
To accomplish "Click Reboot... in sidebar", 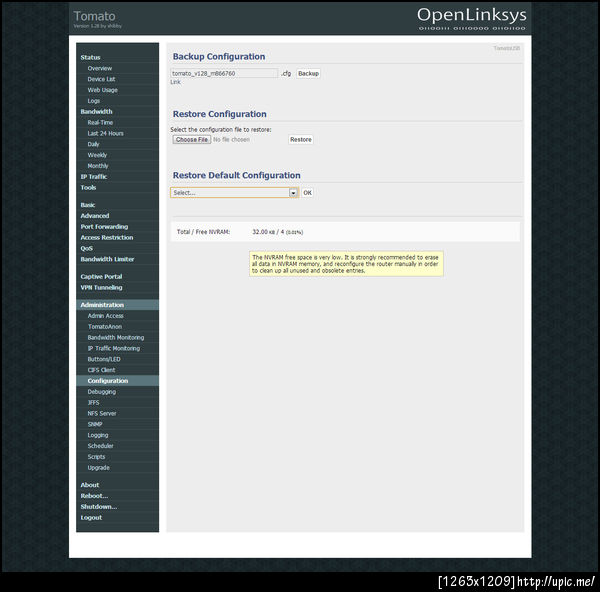I will point(94,496).
